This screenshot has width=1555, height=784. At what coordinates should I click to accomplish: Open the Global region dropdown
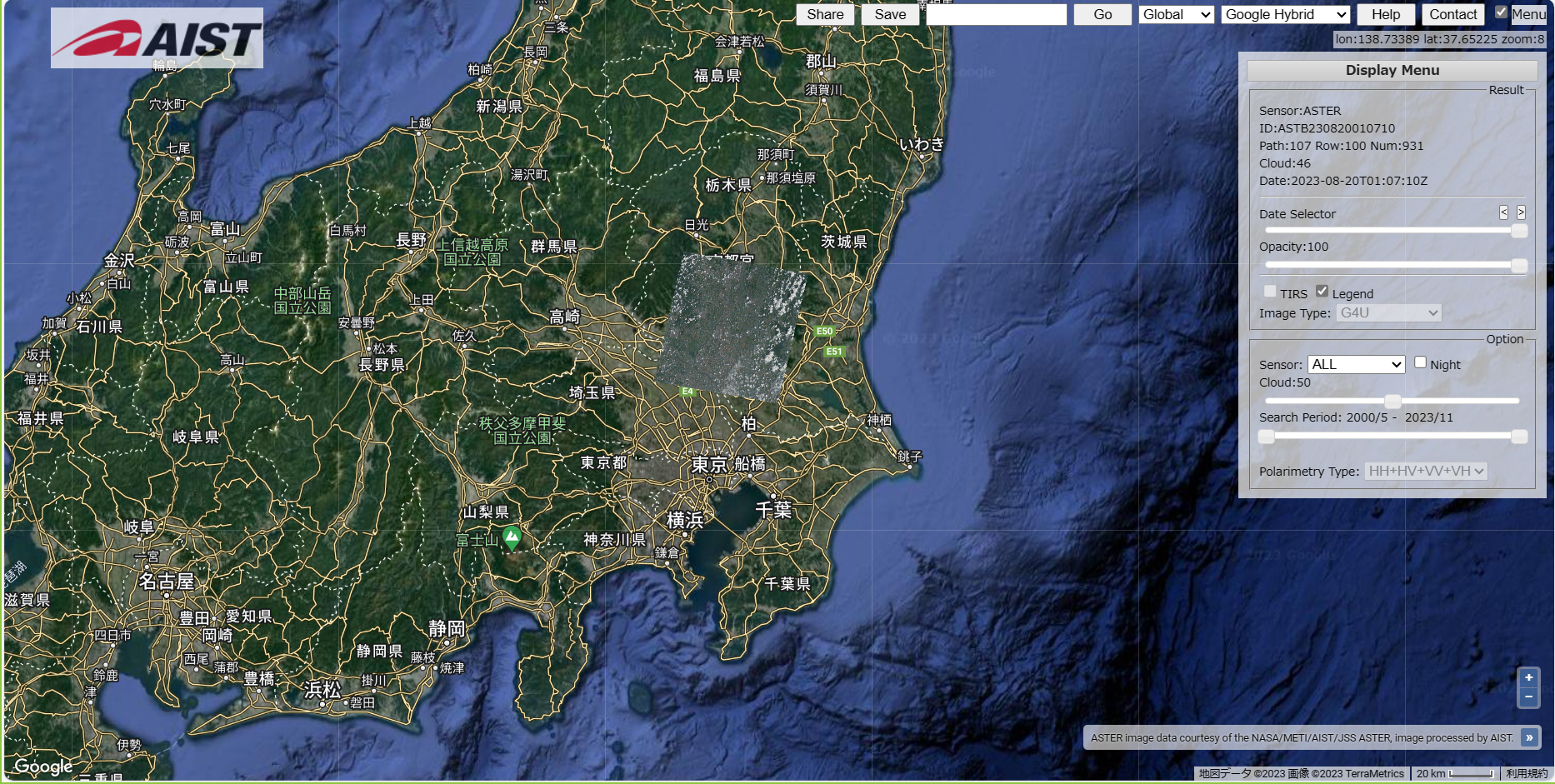coord(1175,14)
